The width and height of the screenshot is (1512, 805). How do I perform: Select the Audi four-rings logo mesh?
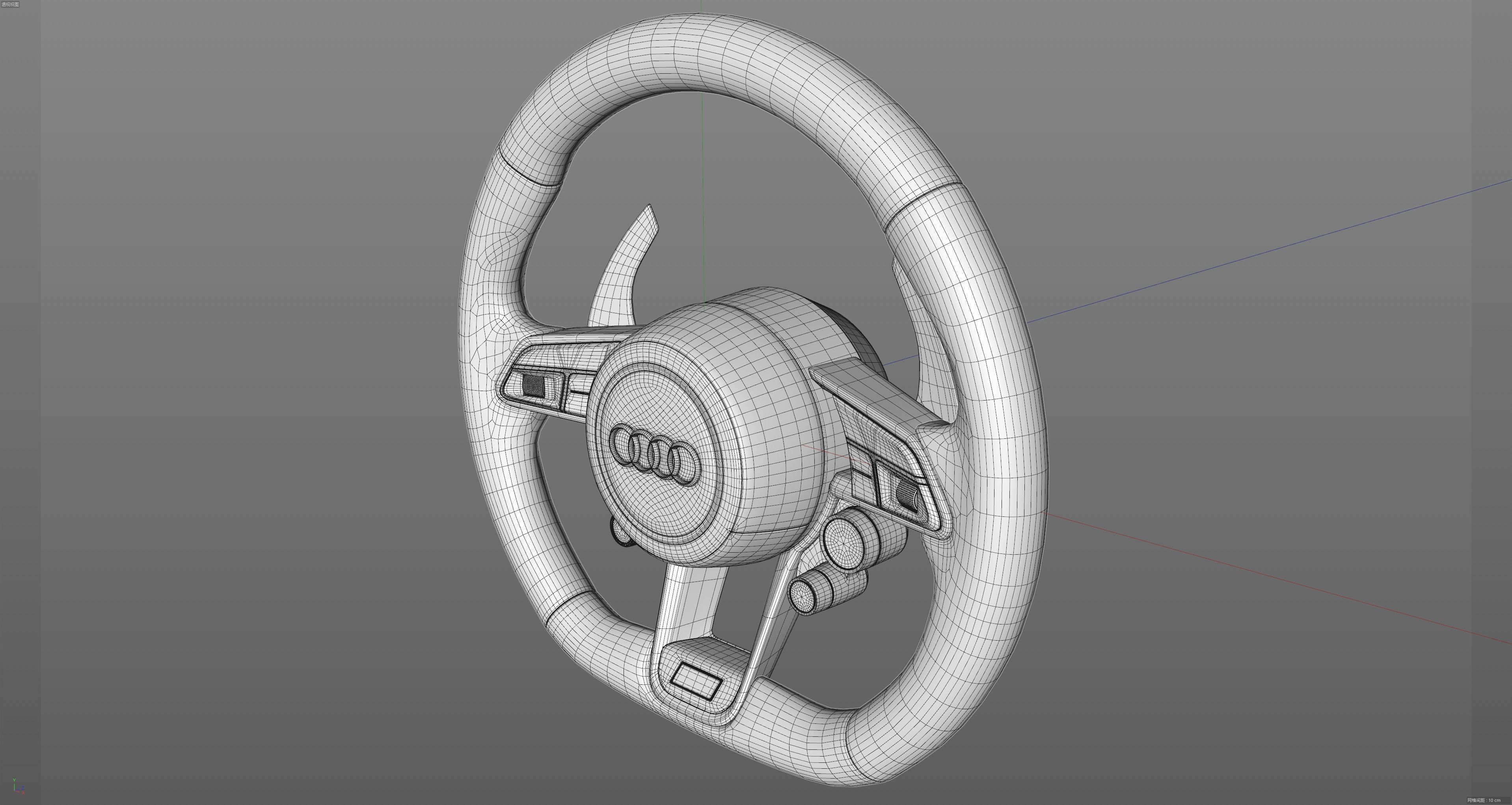click(x=654, y=455)
